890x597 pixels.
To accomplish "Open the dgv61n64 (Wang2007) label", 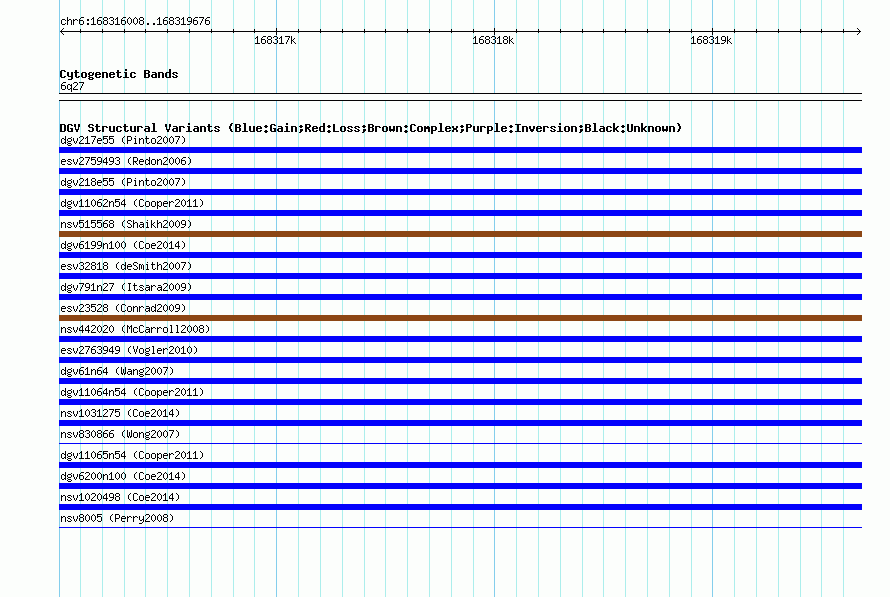I will [117, 371].
